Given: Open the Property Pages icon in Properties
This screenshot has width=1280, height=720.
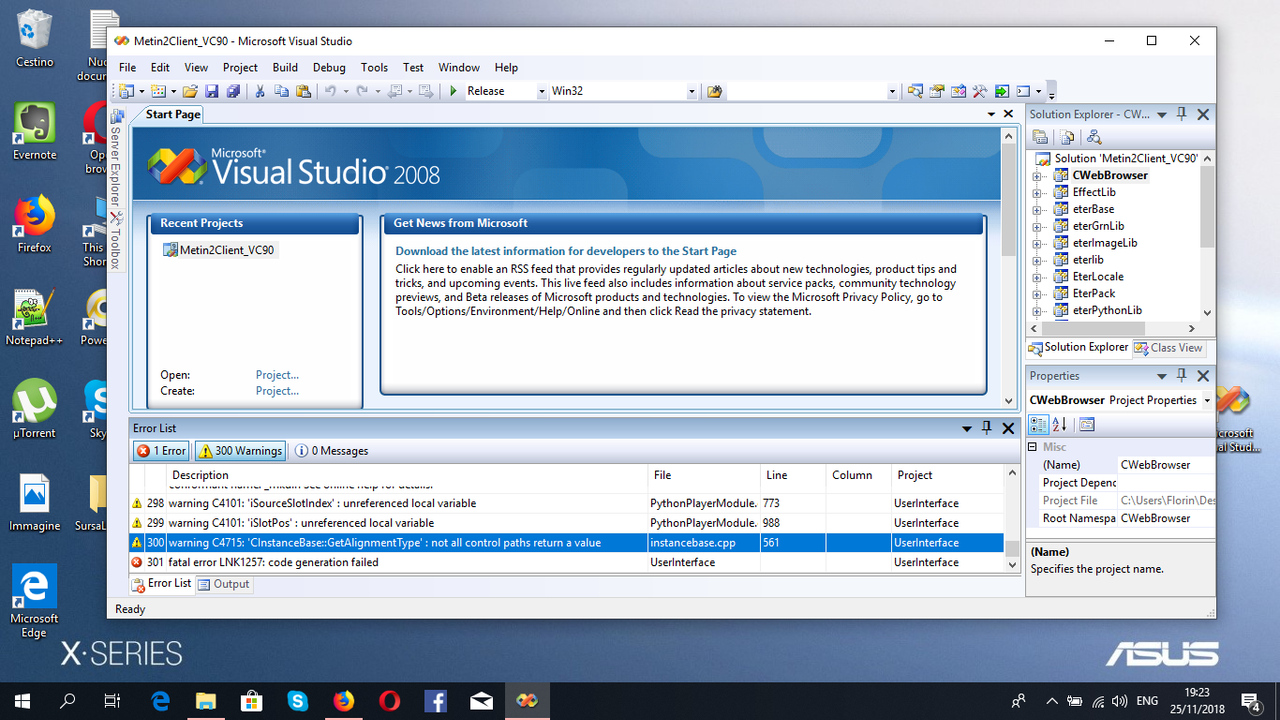Looking at the screenshot, I should click(1087, 425).
